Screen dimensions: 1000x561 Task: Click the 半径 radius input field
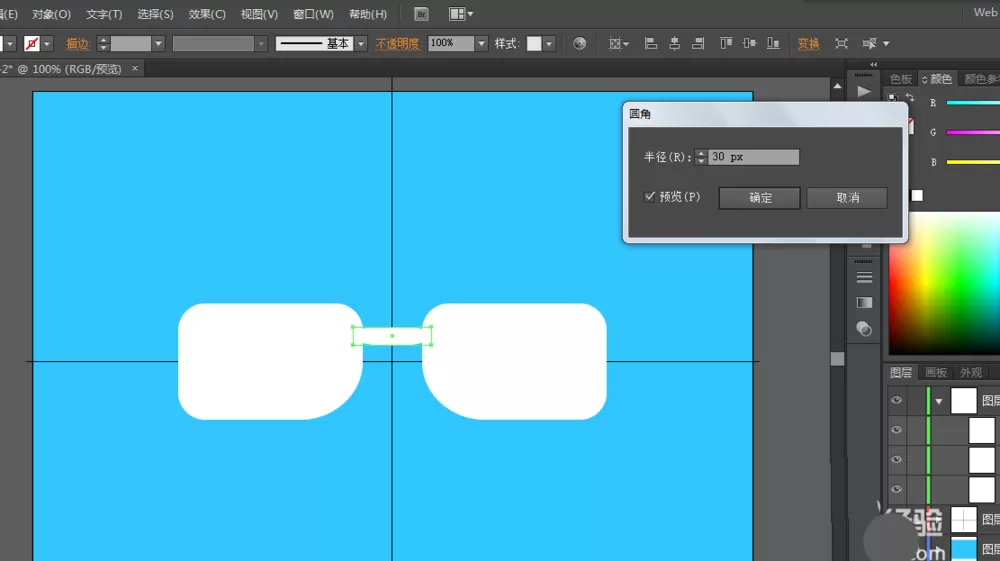click(x=753, y=157)
